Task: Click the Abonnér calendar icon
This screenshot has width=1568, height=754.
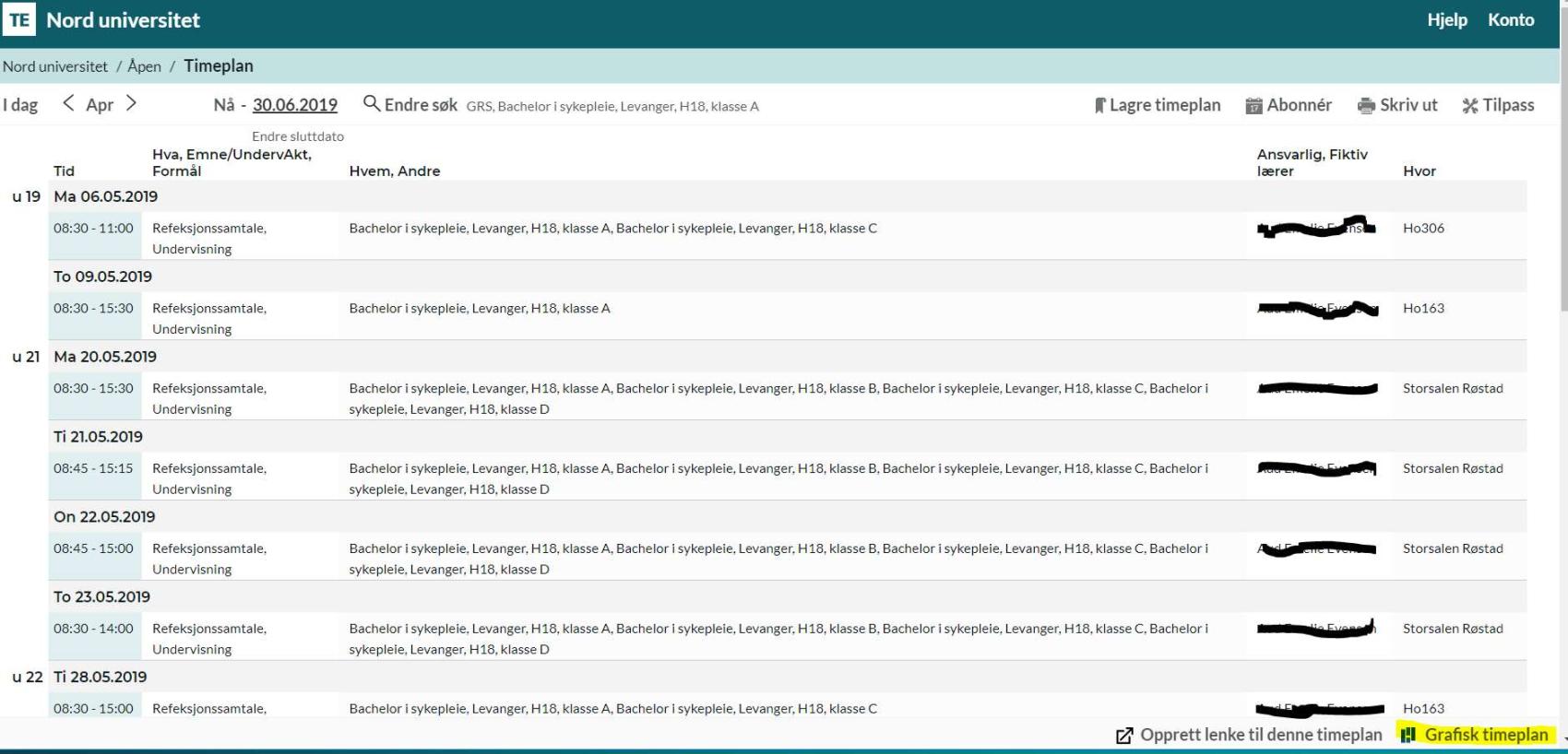Action: pos(1253,106)
